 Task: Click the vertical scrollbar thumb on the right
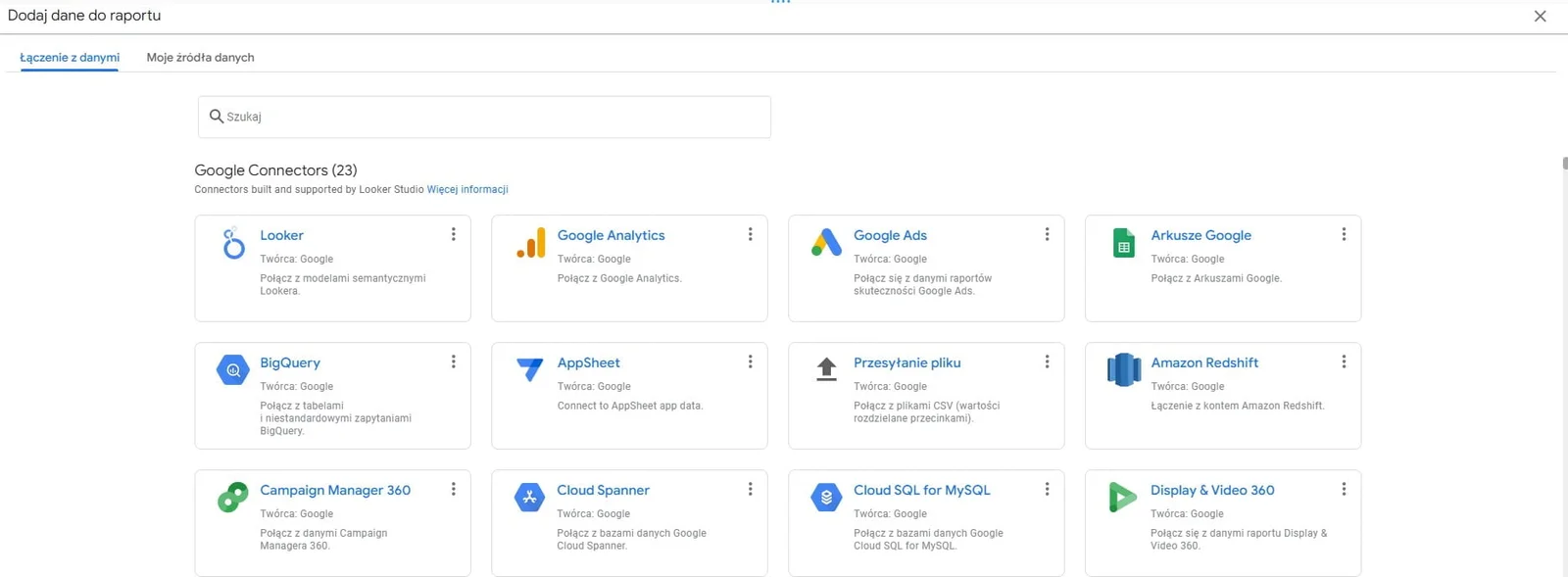[1565, 163]
